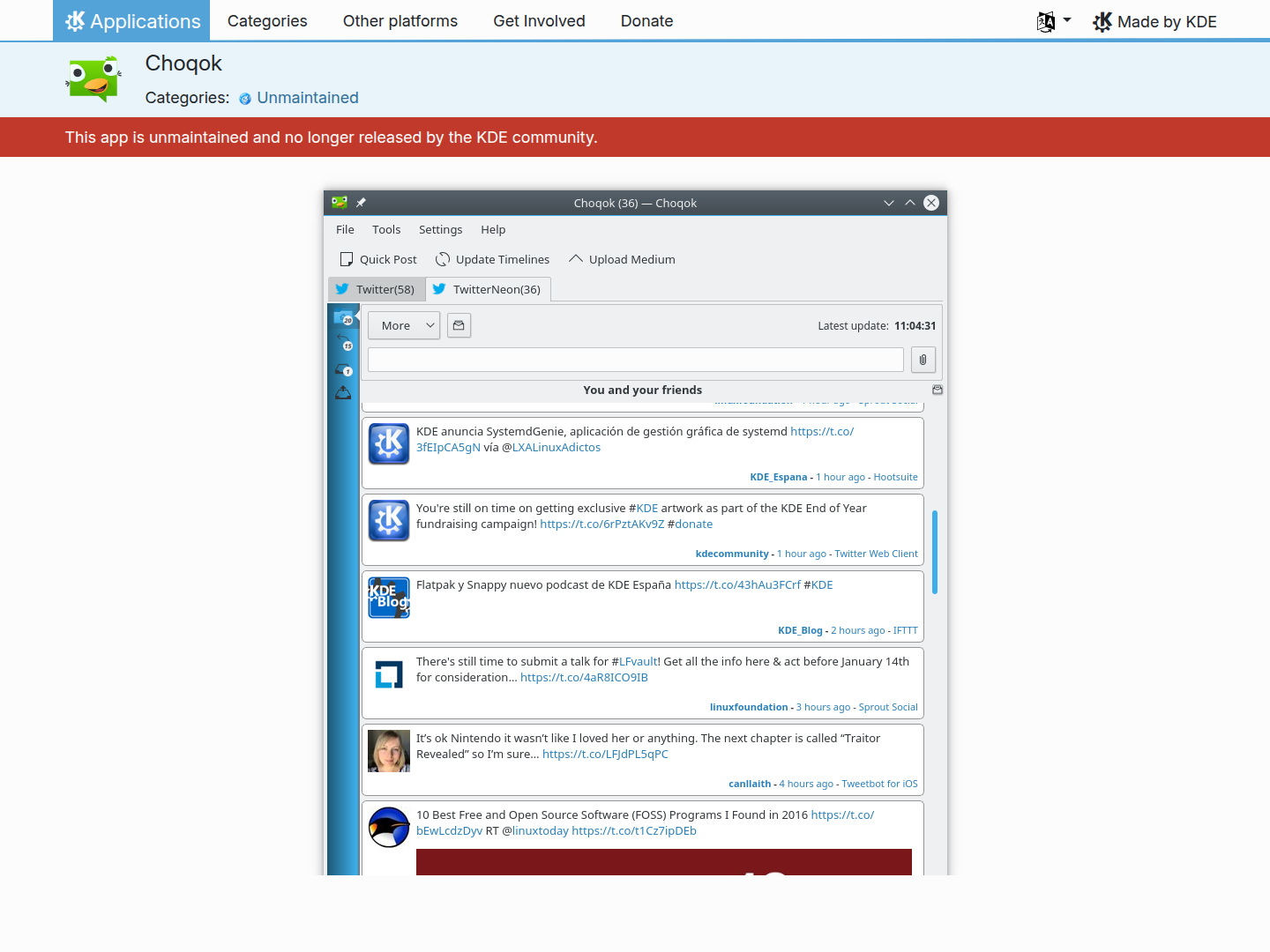Click the IFTTT client link
The width and height of the screenshot is (1270, 952).
point(906,630)
